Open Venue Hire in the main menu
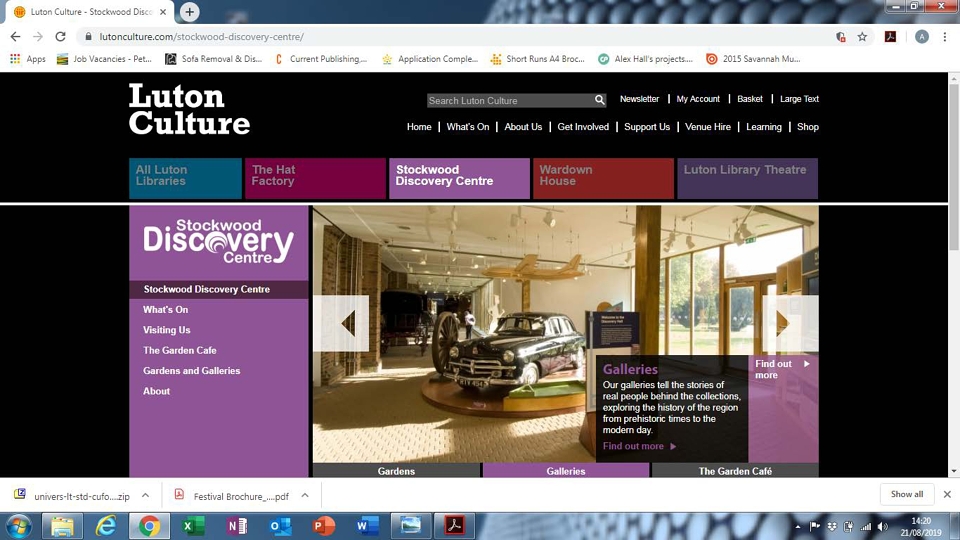Image resolution: width=960 pixels, height=540 pixels. pos(708,127)
